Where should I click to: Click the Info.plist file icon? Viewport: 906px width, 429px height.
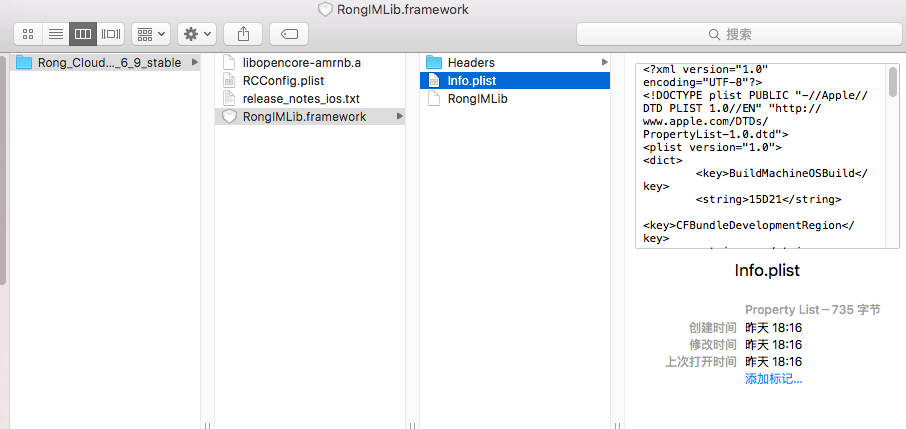434,80
